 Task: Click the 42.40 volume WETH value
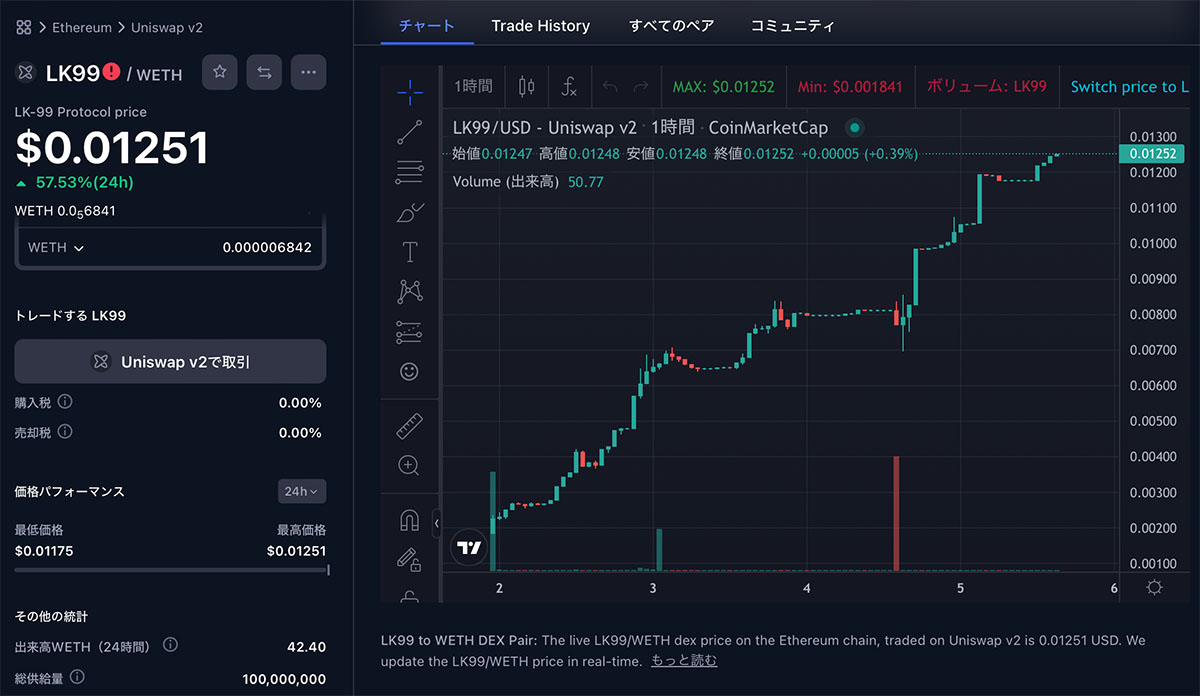click(x=306, y=647)
